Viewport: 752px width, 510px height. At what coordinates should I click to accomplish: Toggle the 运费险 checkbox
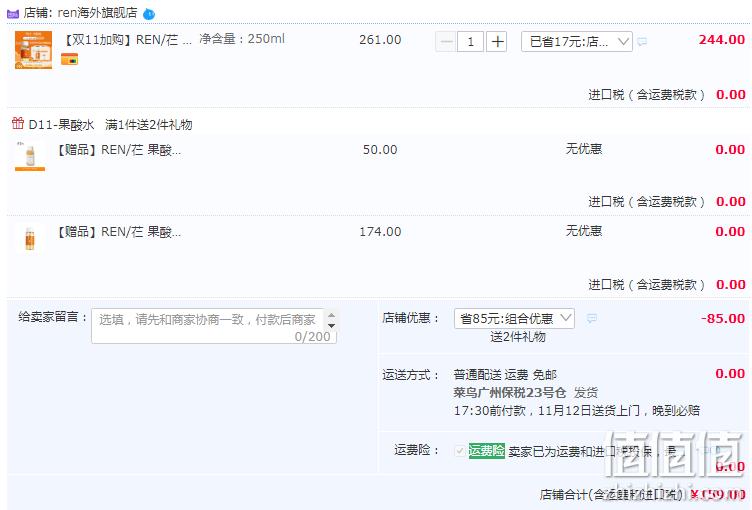pos(459,451)
